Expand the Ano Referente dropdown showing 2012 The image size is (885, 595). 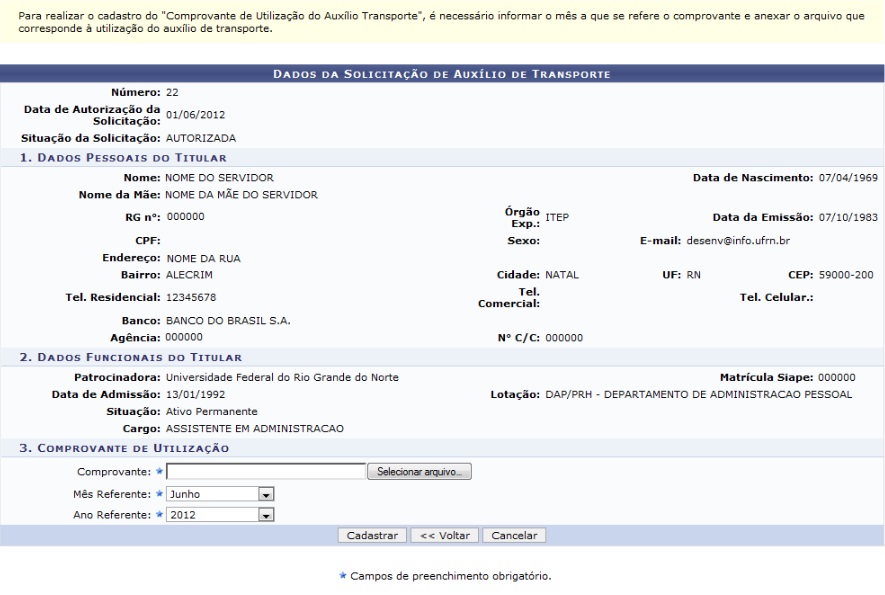point(220,515)
